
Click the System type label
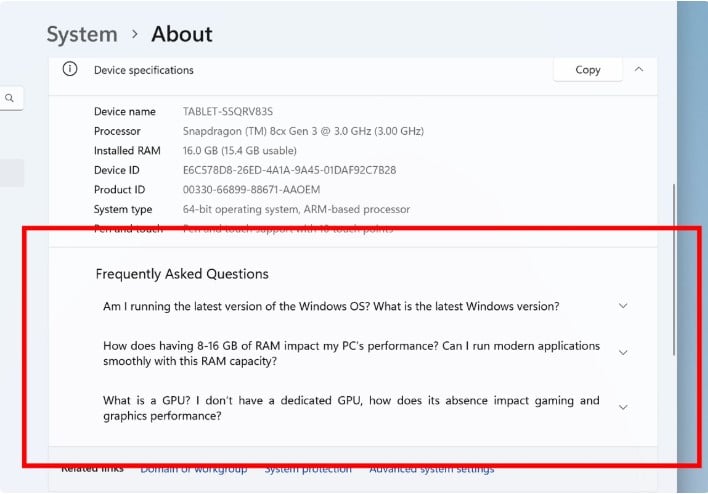123,209
